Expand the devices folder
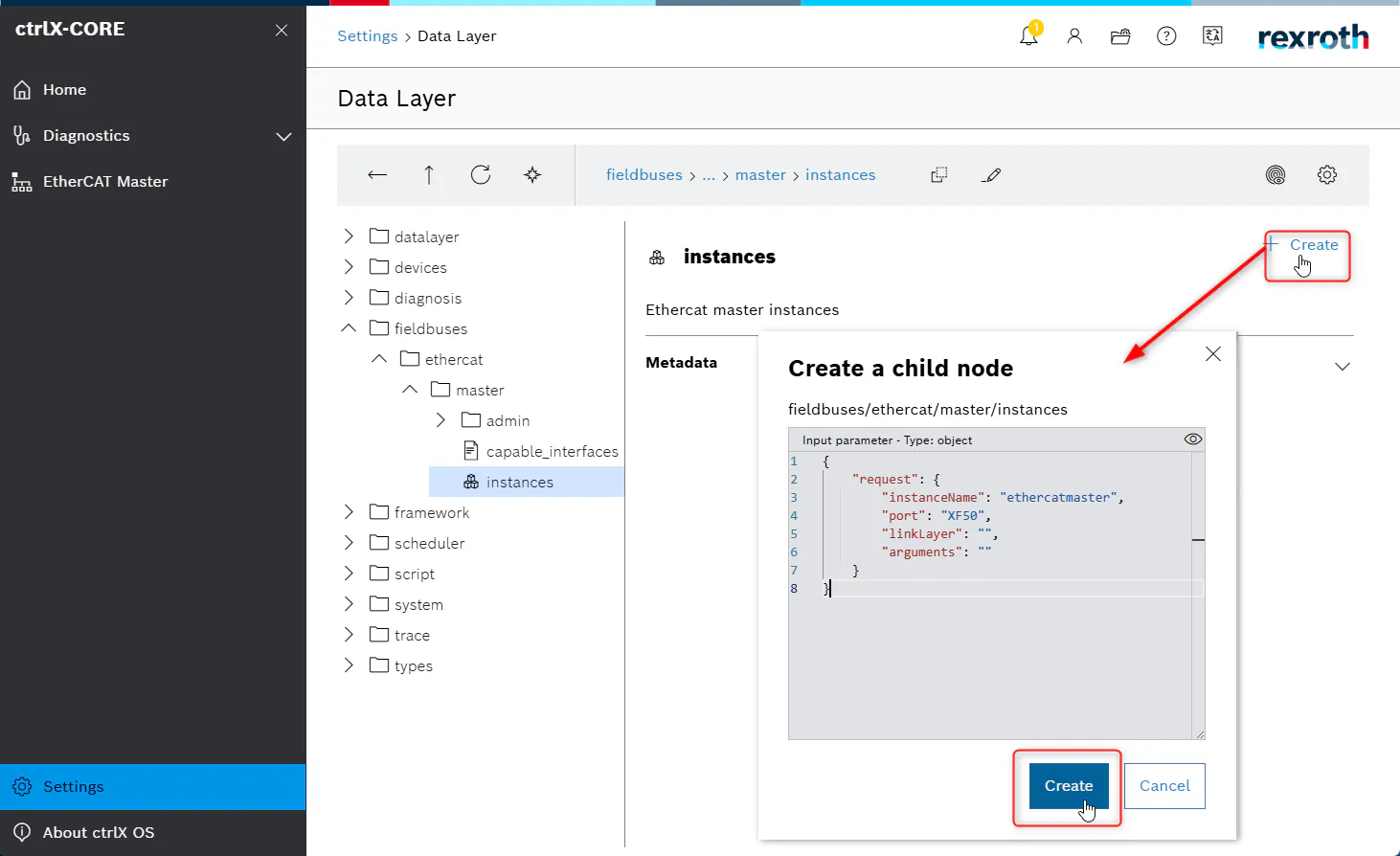This screenshot has height=856, width=1400. (349, 267)
